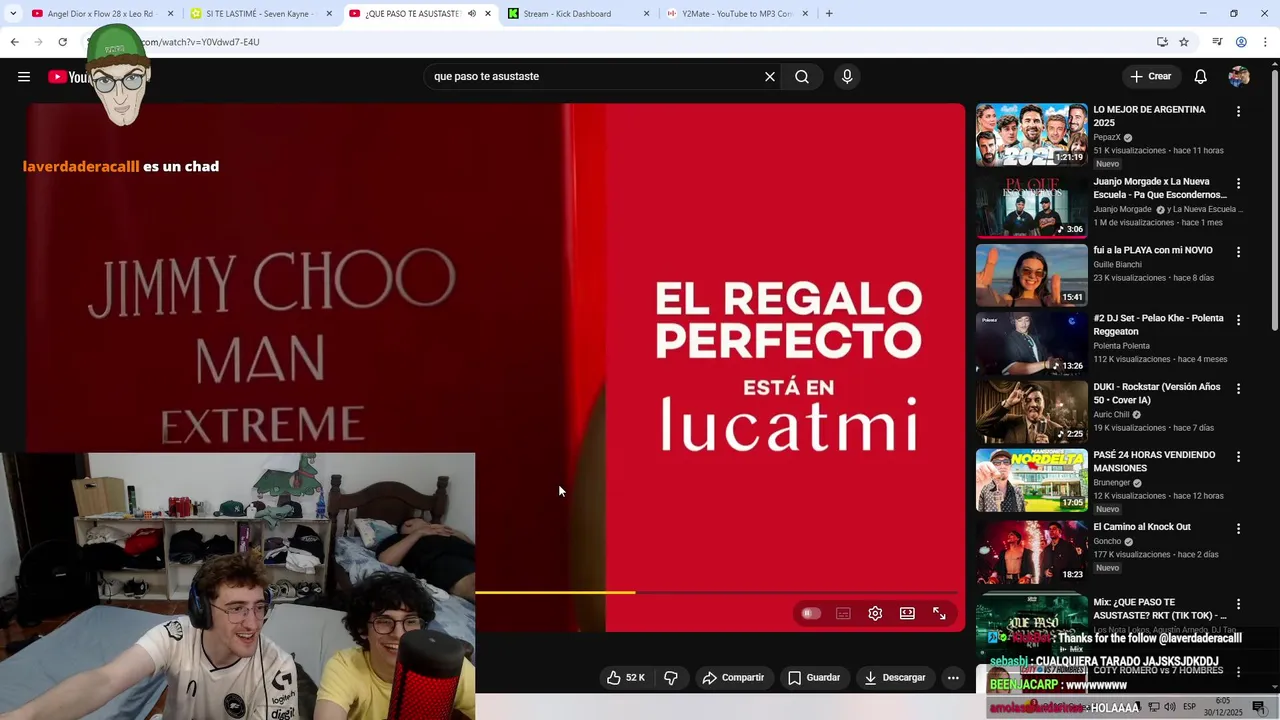1280x720 pixels.
Task: Open a new browser tab
Action: point(829,14)
